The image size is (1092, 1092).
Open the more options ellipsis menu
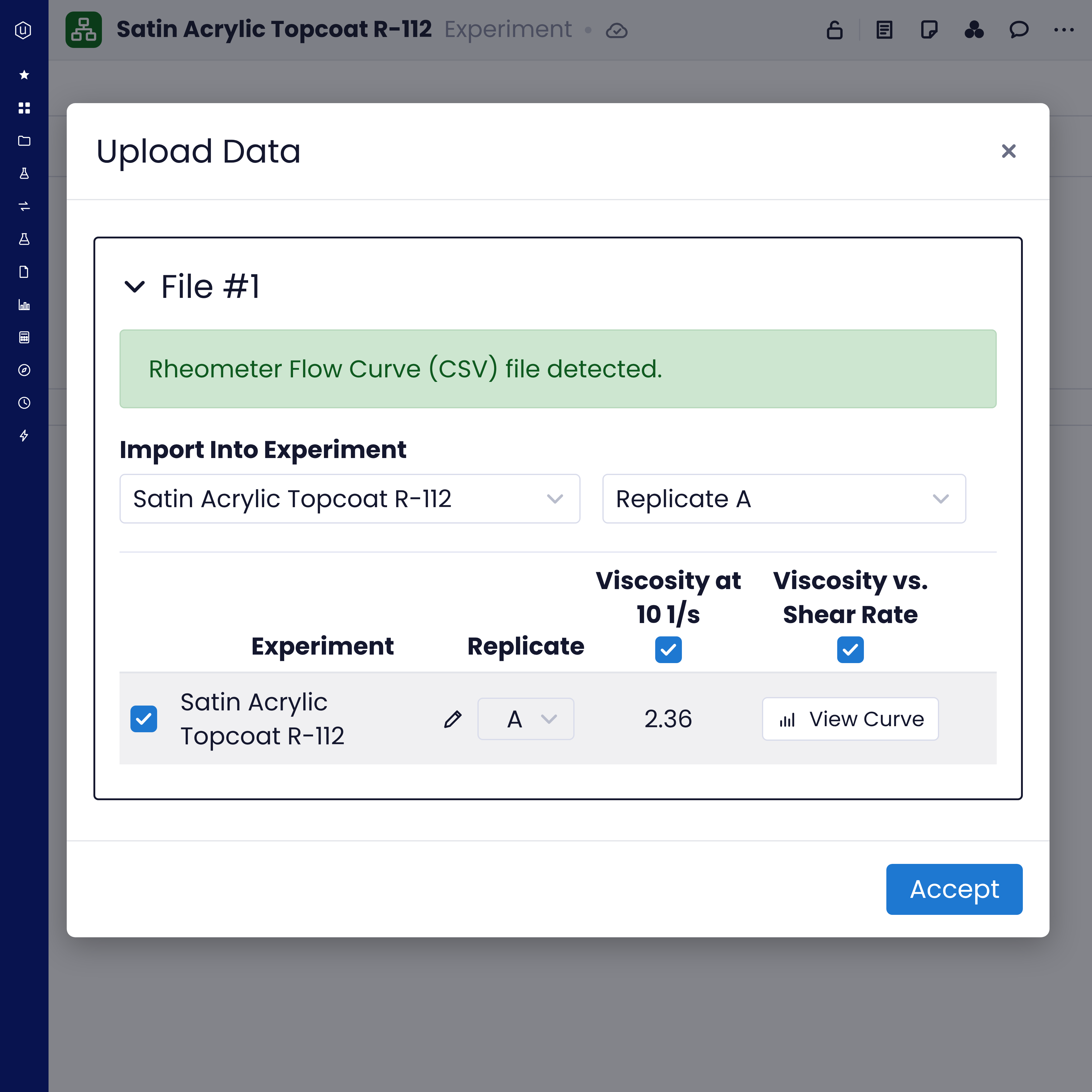1064,30
